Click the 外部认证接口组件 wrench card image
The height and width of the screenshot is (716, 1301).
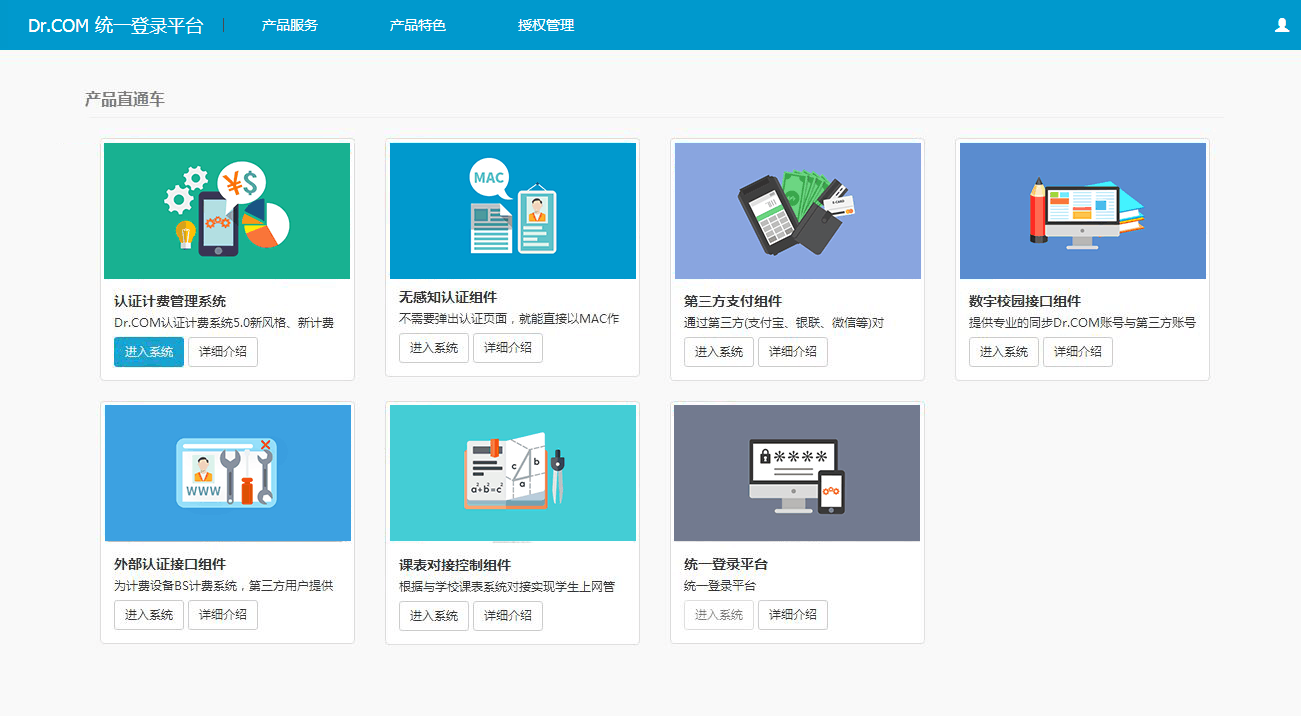(228, 473)
